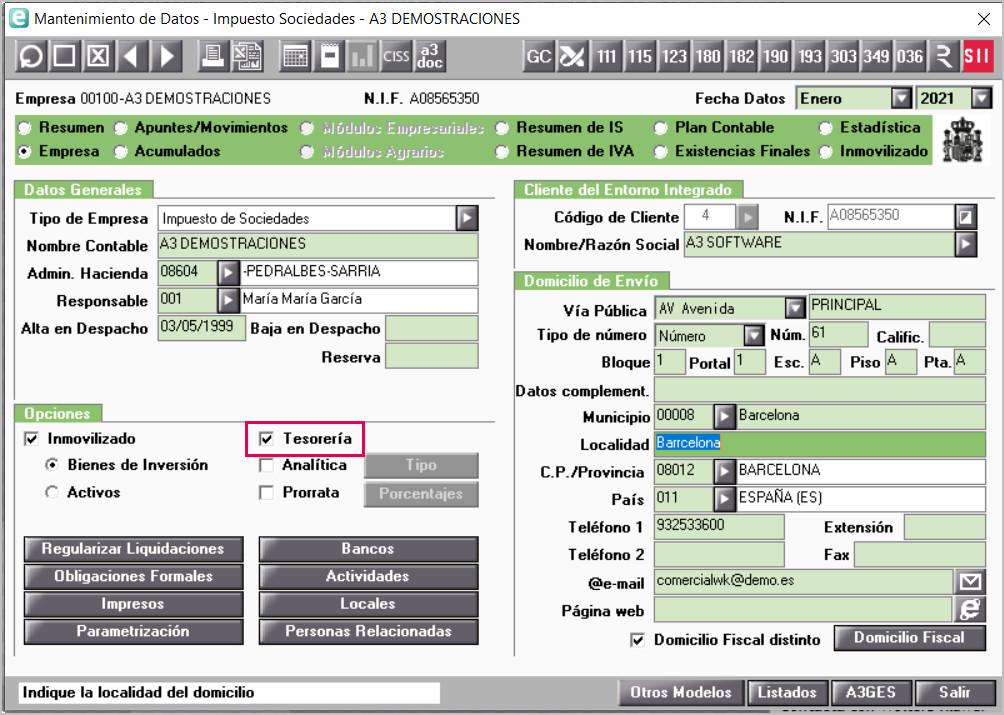Expand the Tipo de Empresa selector
The height and width of the screenshot is (715, 1004).
[467, 218]
